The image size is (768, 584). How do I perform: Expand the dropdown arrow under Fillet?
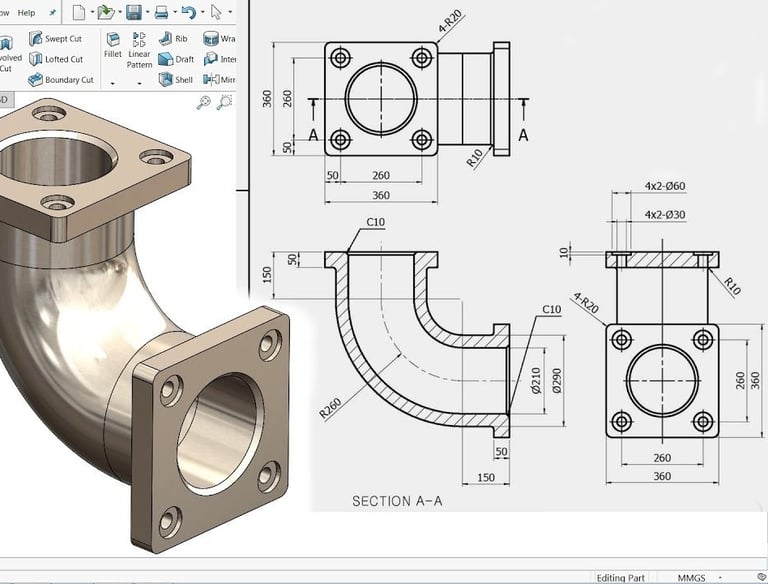click(113, 84)
